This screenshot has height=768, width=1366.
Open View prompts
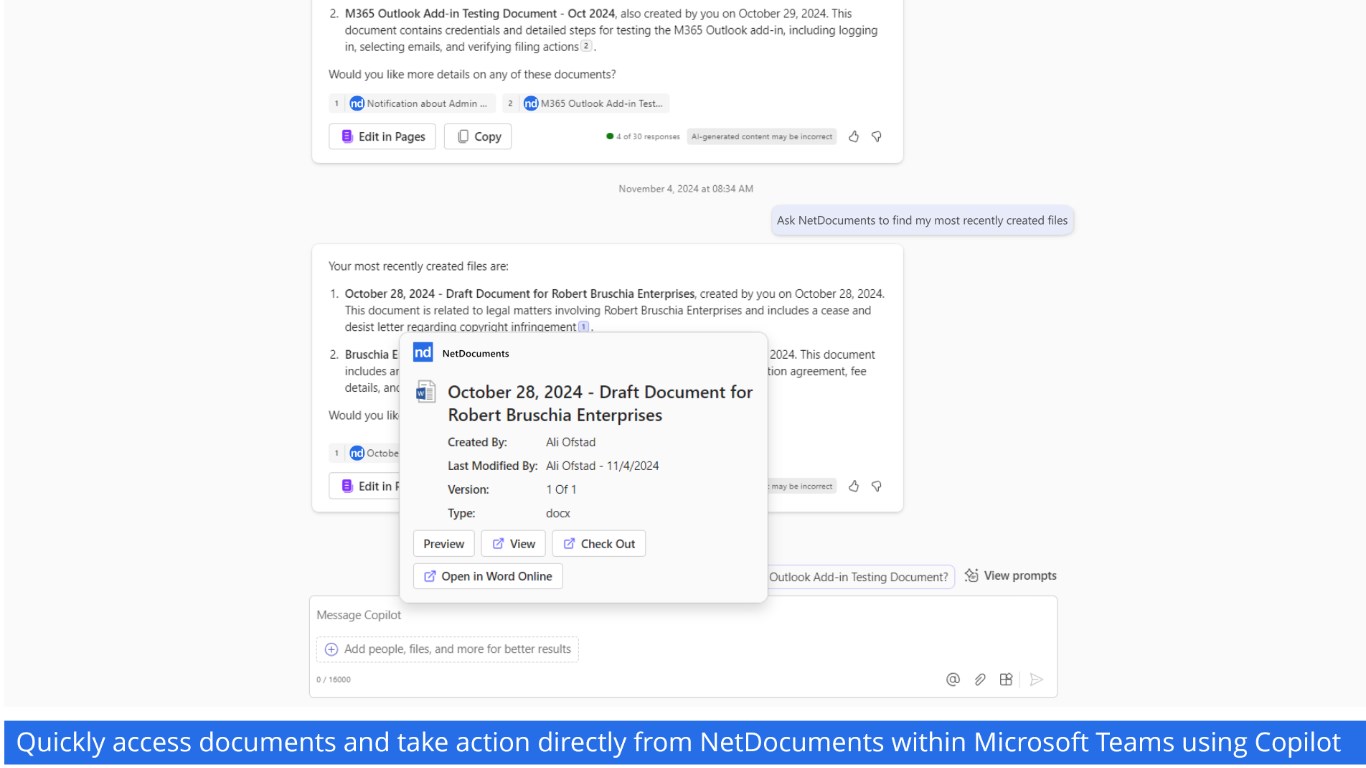[x=1010, y=576]
